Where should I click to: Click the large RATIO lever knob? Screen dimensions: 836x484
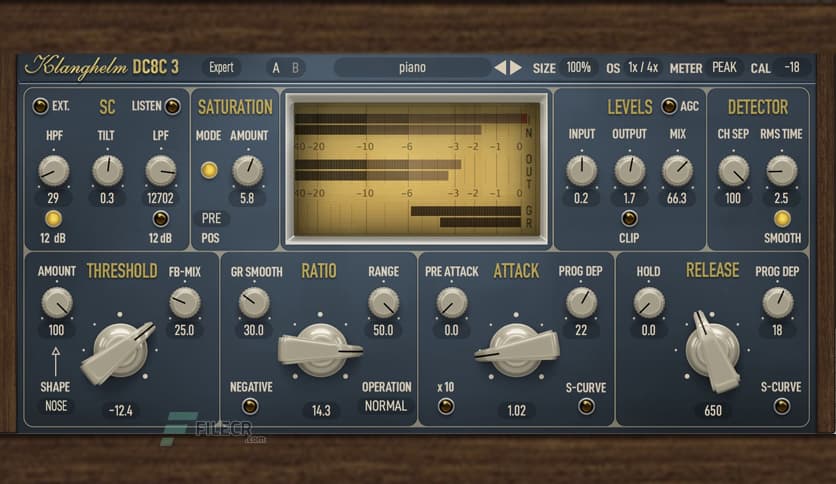[x=320, y=350]
